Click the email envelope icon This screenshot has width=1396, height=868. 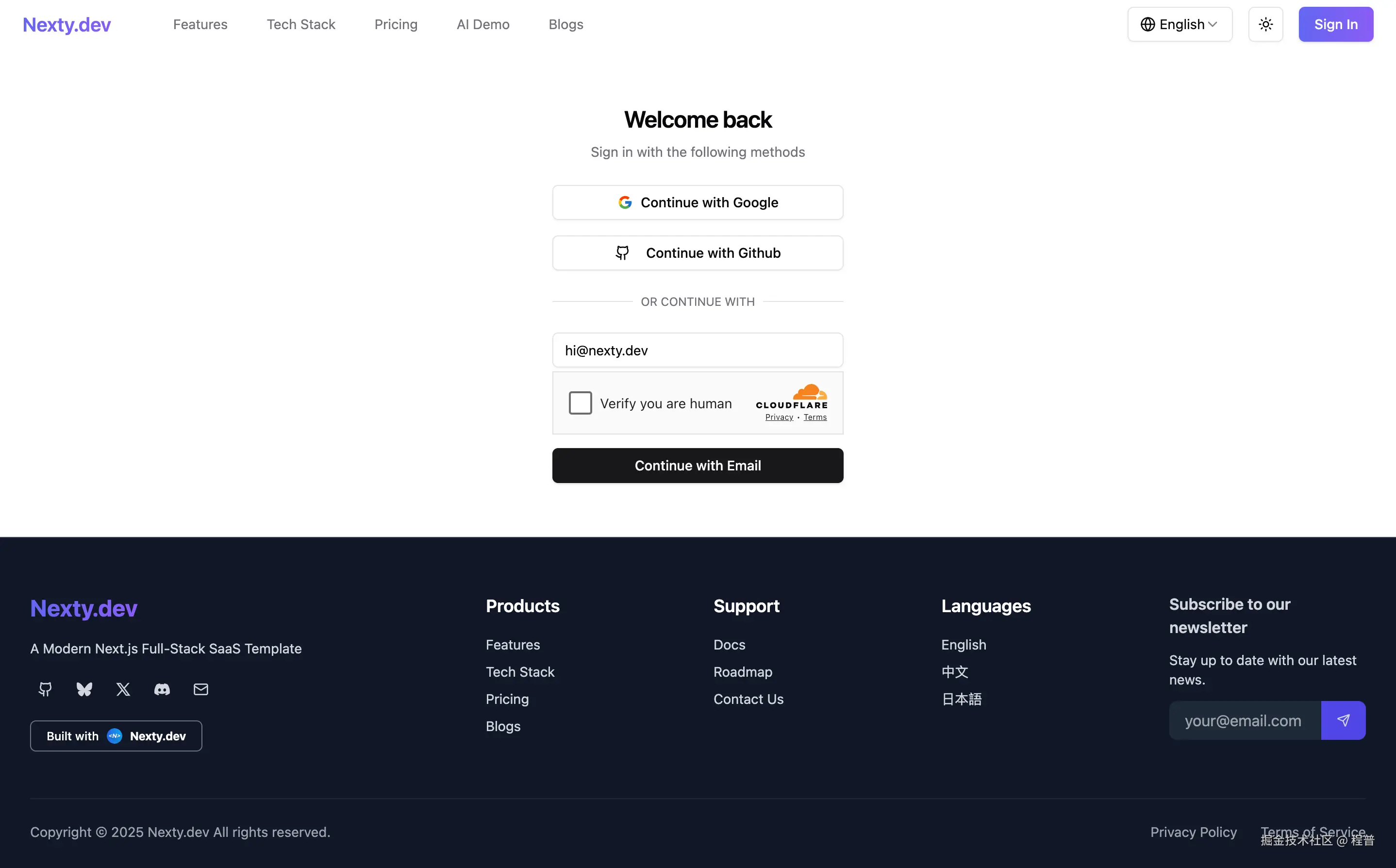(x=201, y=689)
